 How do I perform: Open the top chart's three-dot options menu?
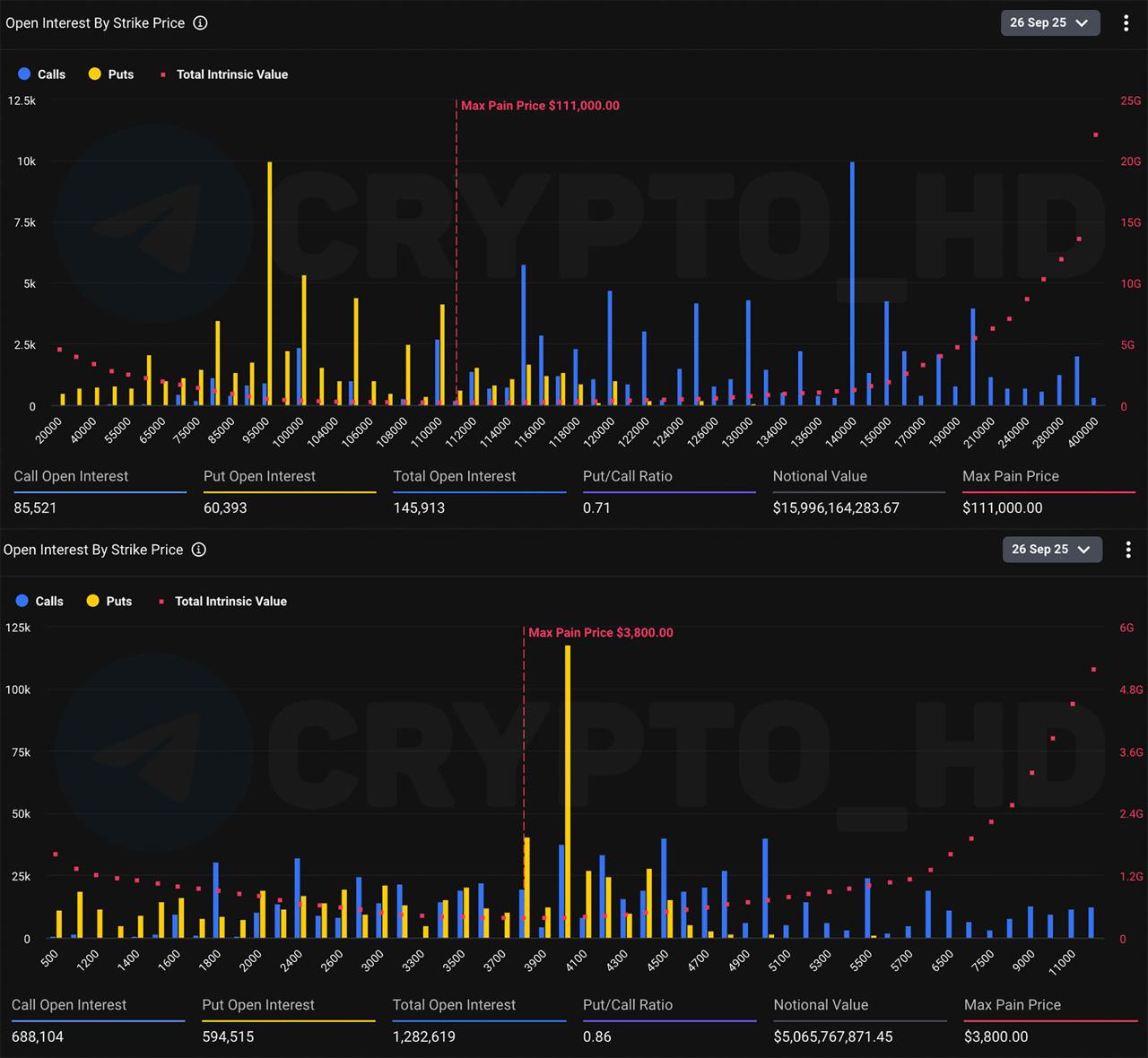pos(1126,23)
